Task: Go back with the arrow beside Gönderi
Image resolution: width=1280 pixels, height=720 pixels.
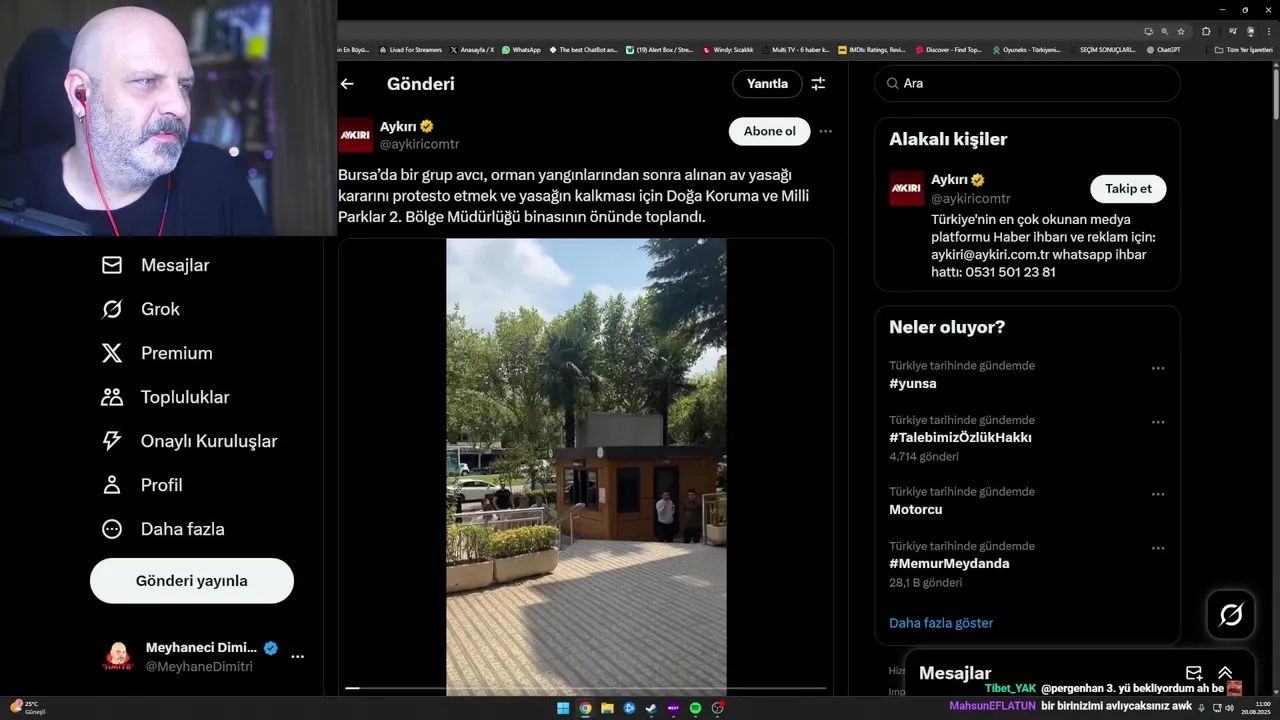Action: [x=347, y=84]
